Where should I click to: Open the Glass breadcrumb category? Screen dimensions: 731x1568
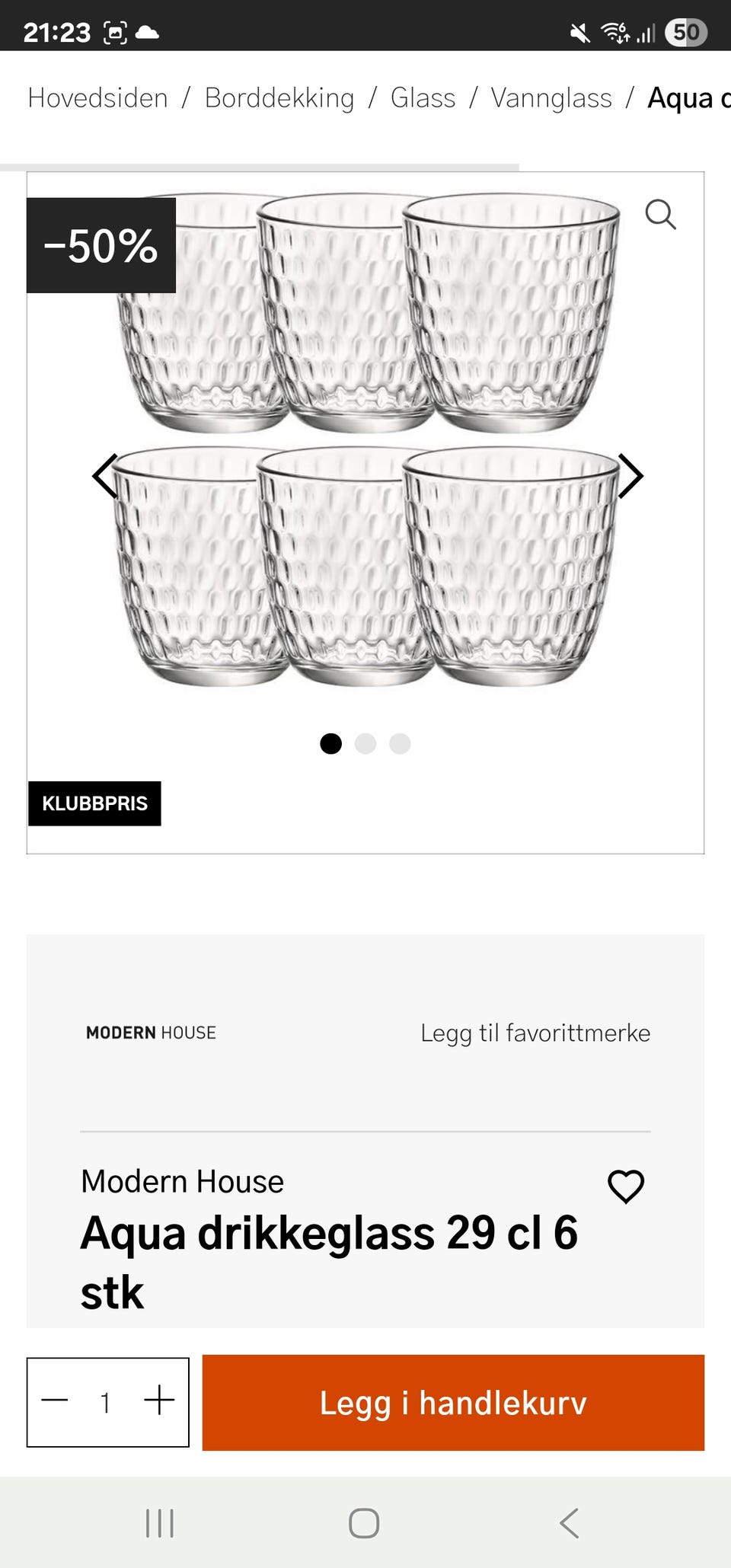click(x=423, y=98)
